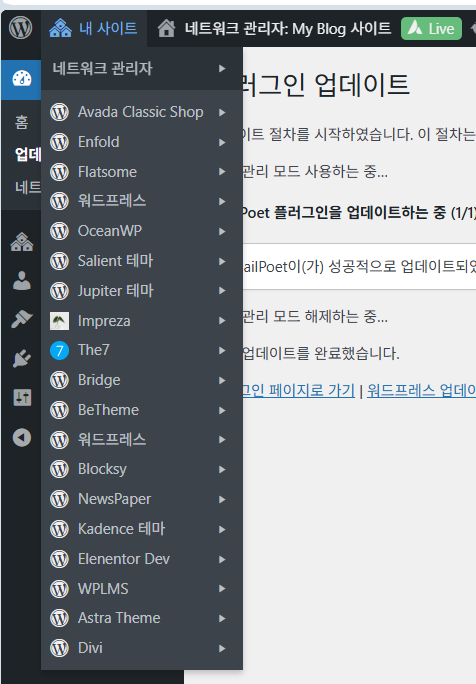Expand the 네트워크 관리자 submenu arrow
Image resolution: width=476 pixels, height=684 pixels.
click(222, 68)
